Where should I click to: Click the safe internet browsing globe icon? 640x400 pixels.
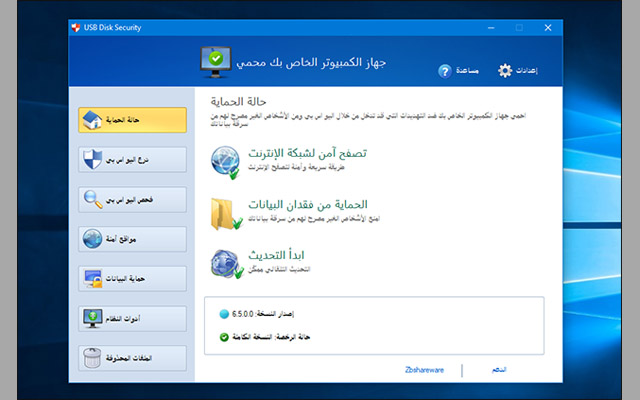[226, 161]
